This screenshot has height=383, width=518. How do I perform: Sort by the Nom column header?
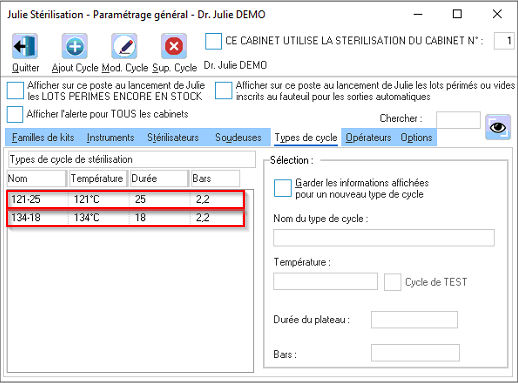click(36, 178)
